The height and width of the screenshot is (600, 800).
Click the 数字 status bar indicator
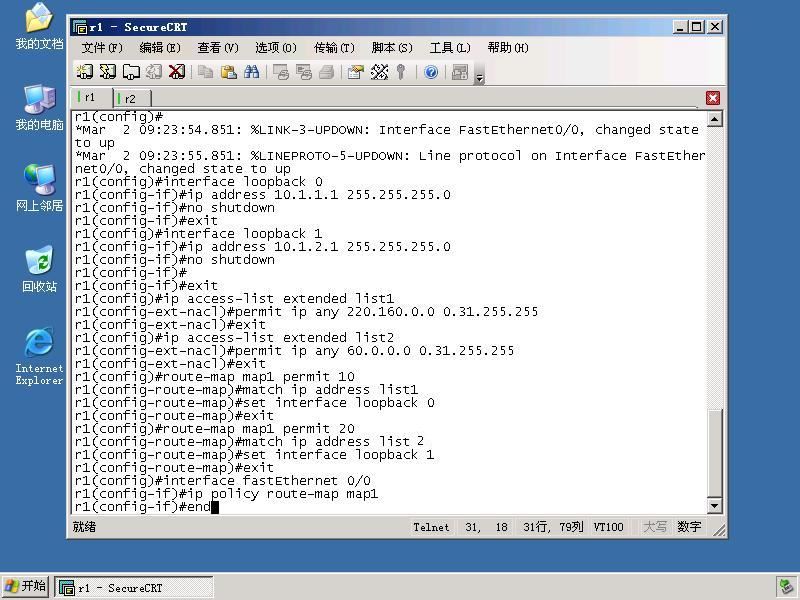point(689,527)
